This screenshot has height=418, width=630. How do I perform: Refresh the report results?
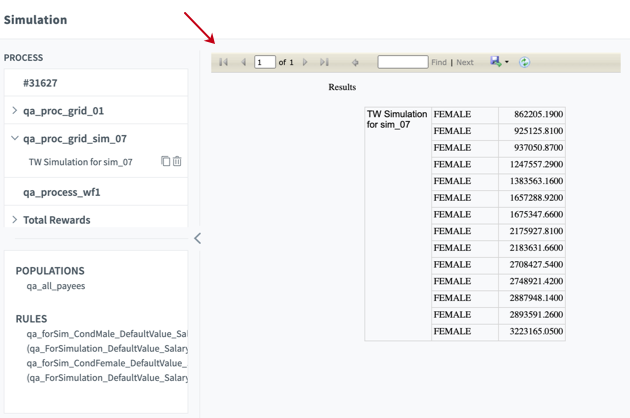(x=524, y=62)
